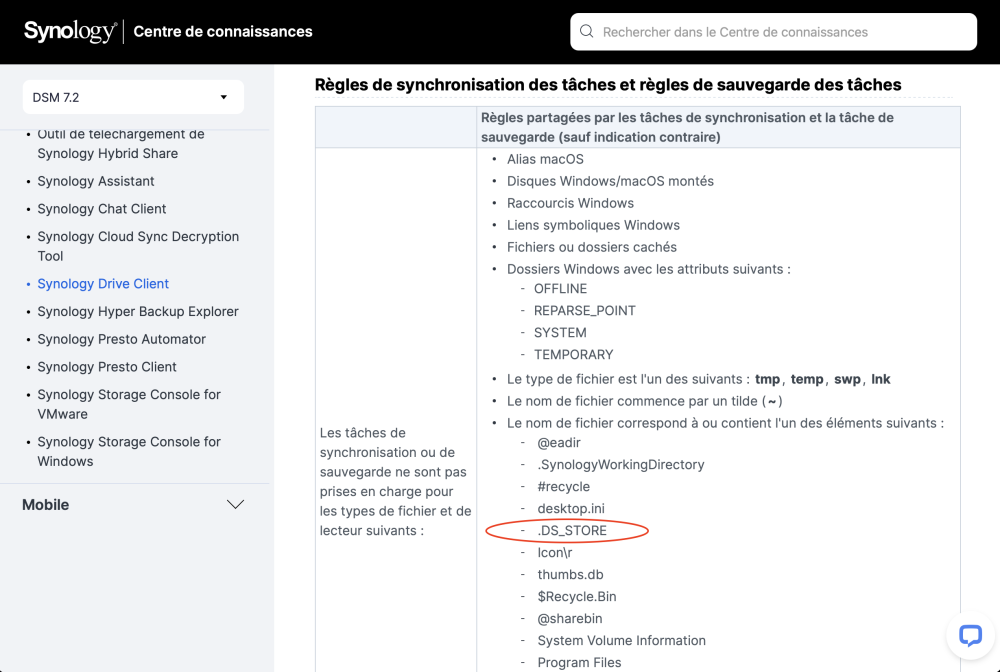Open the Synology Hybrid Share download tool link
1000x672 pixels.
(121, 144)
